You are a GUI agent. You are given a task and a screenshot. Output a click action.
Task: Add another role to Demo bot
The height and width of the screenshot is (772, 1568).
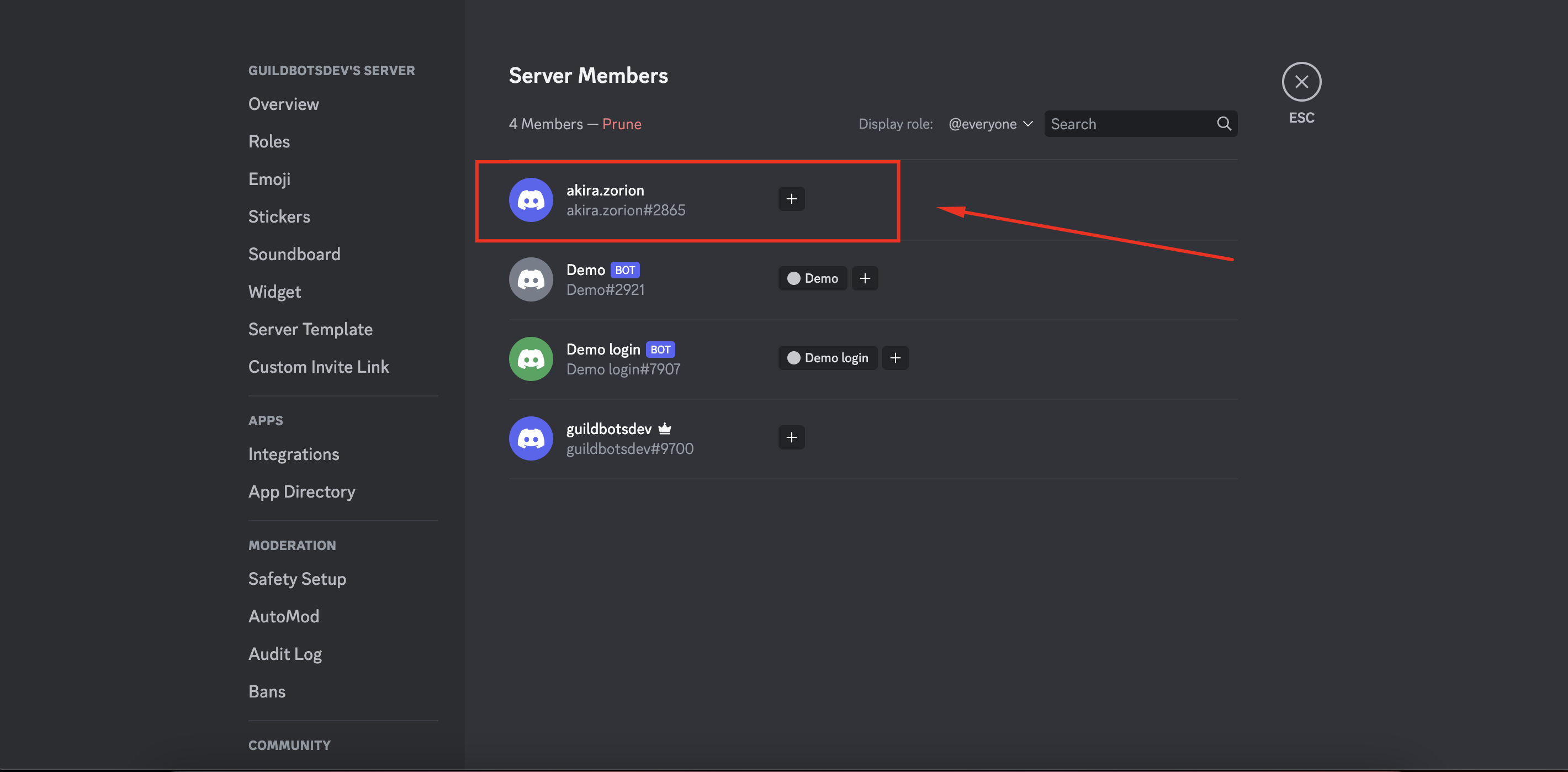tap(865, 278)
